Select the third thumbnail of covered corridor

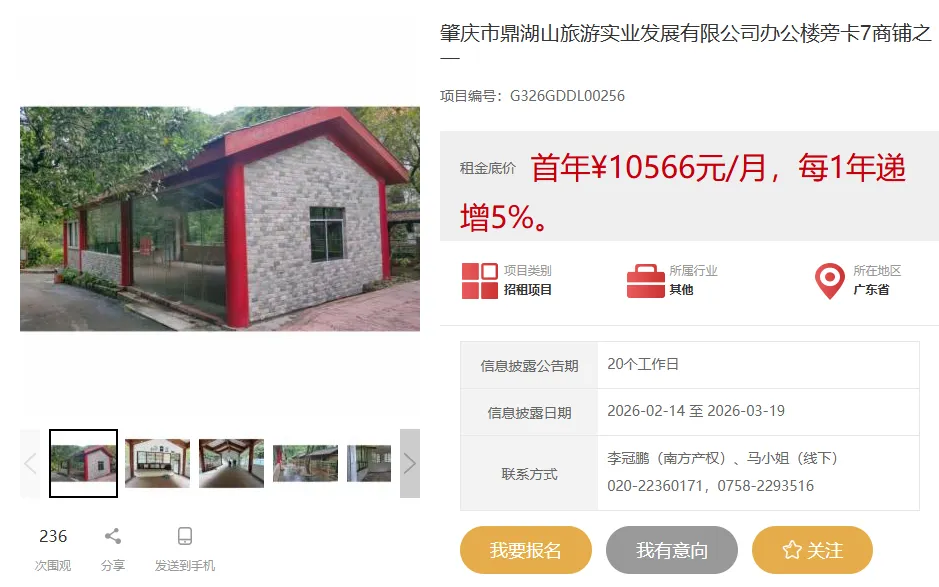coord(231,463)
